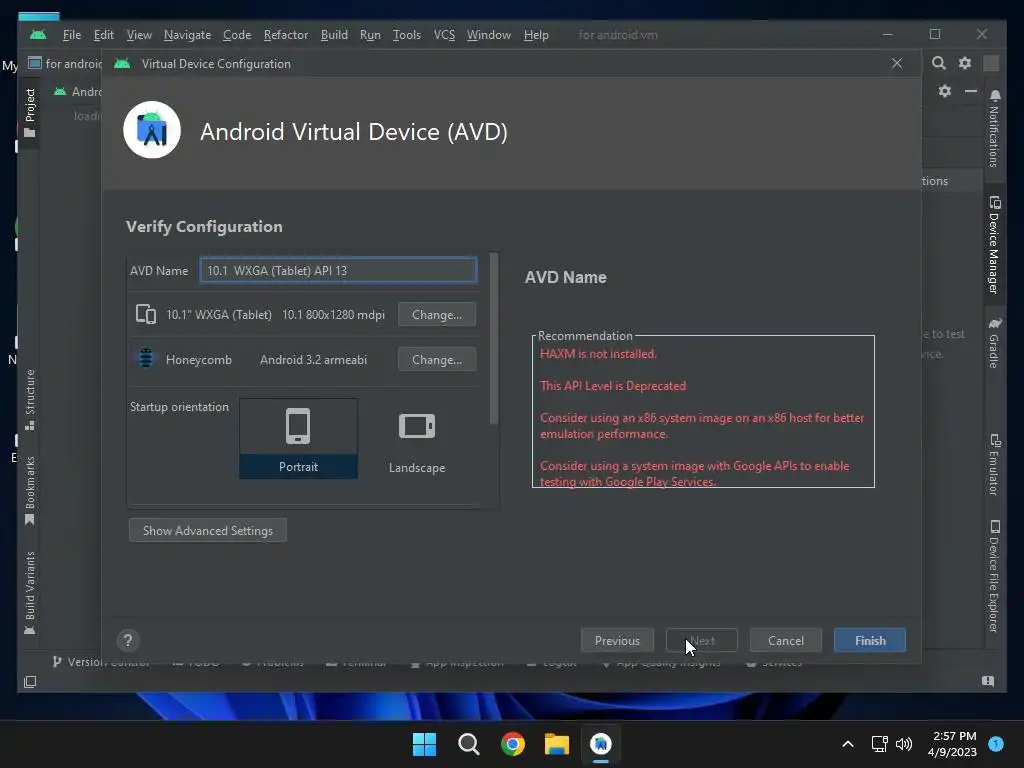Click the Android Studio logo in menu bar
This screenshot has height=768, width=1024.
coord(38,35)
